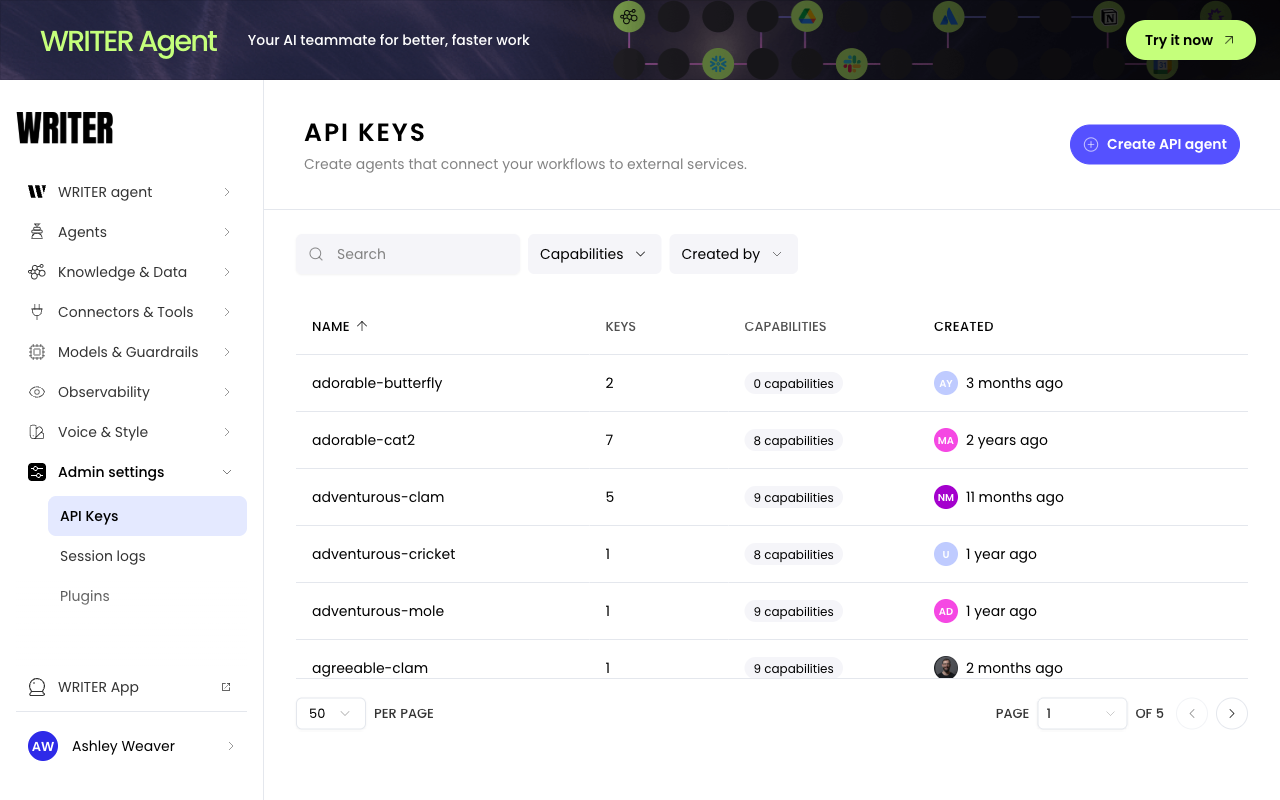Click Try it now button
This screenshot has width=1280, height=800.
pyautogui.click(x=1191, y=40)
